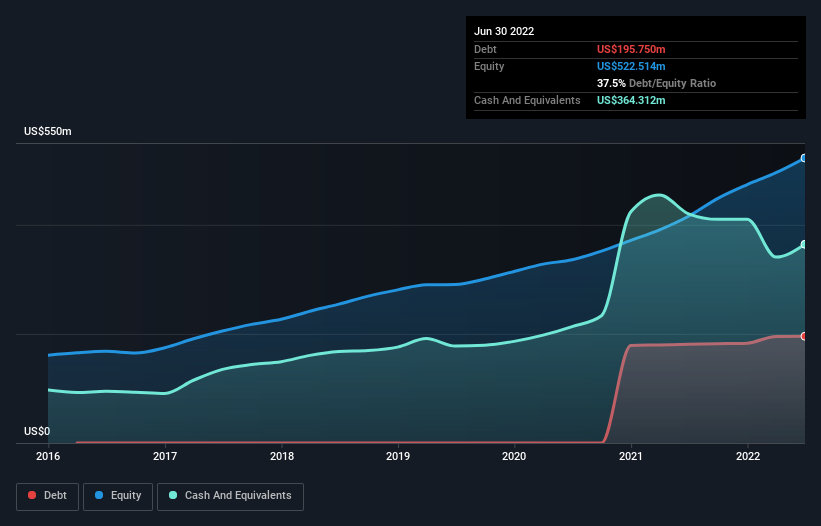
Task: Toggle the Debt legend button
Action: 47,496
